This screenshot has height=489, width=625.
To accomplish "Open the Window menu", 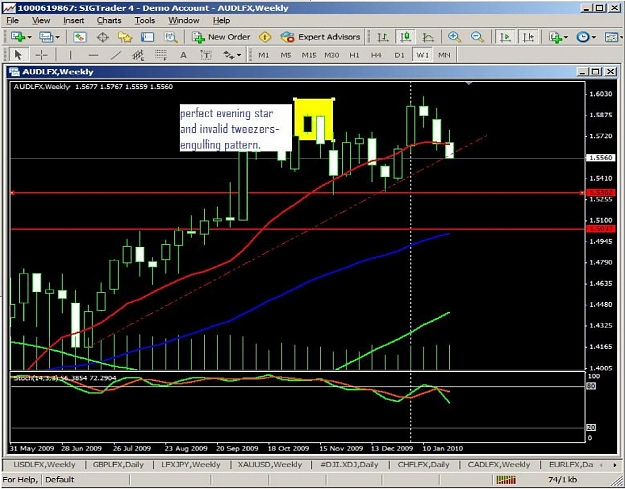I will click(x=183, y=20).
